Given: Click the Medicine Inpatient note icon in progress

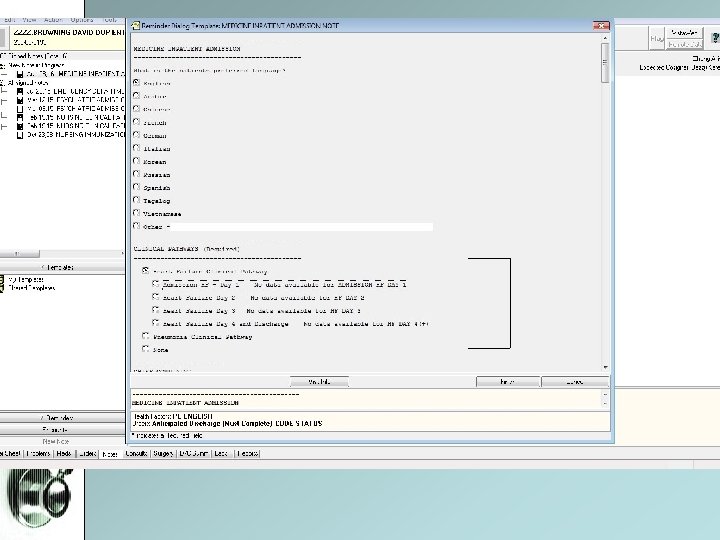Looking at the screenshot, I should tap(20, 74).
